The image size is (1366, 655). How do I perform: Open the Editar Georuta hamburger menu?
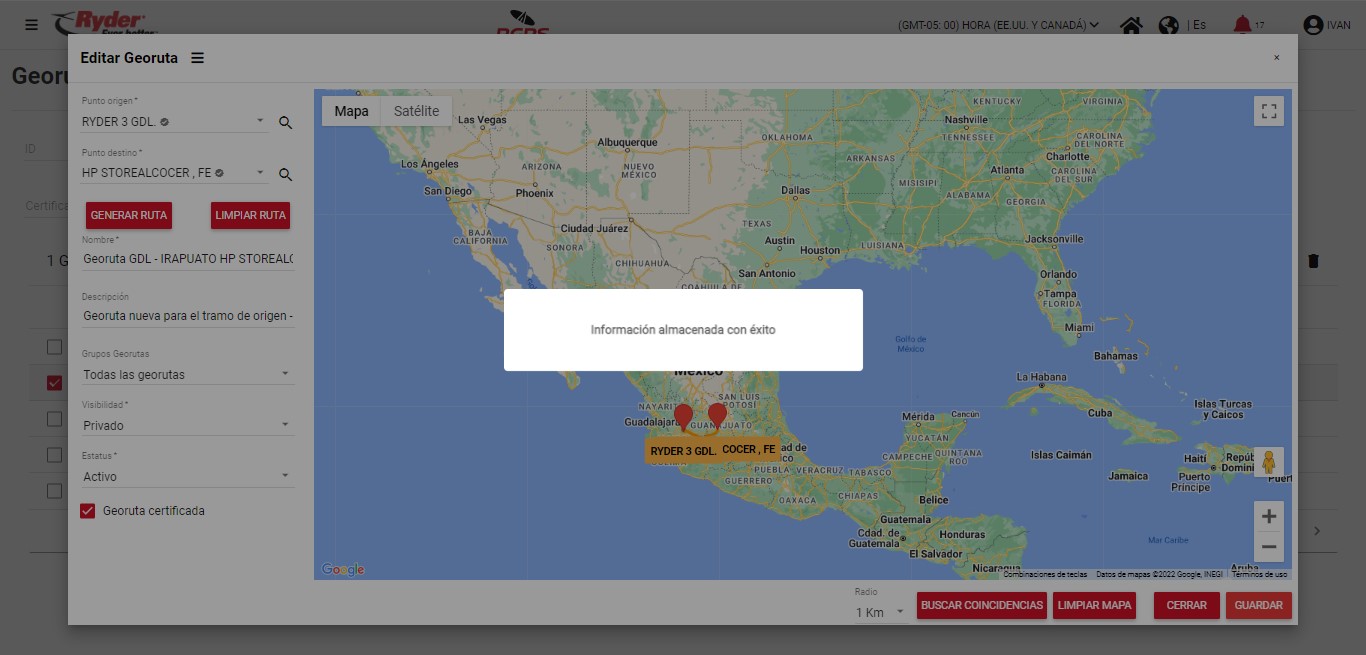point(197,58)
